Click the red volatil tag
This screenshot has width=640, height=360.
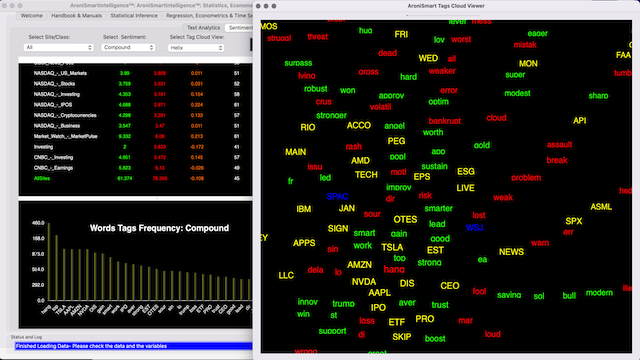click(x=380, y=107)
